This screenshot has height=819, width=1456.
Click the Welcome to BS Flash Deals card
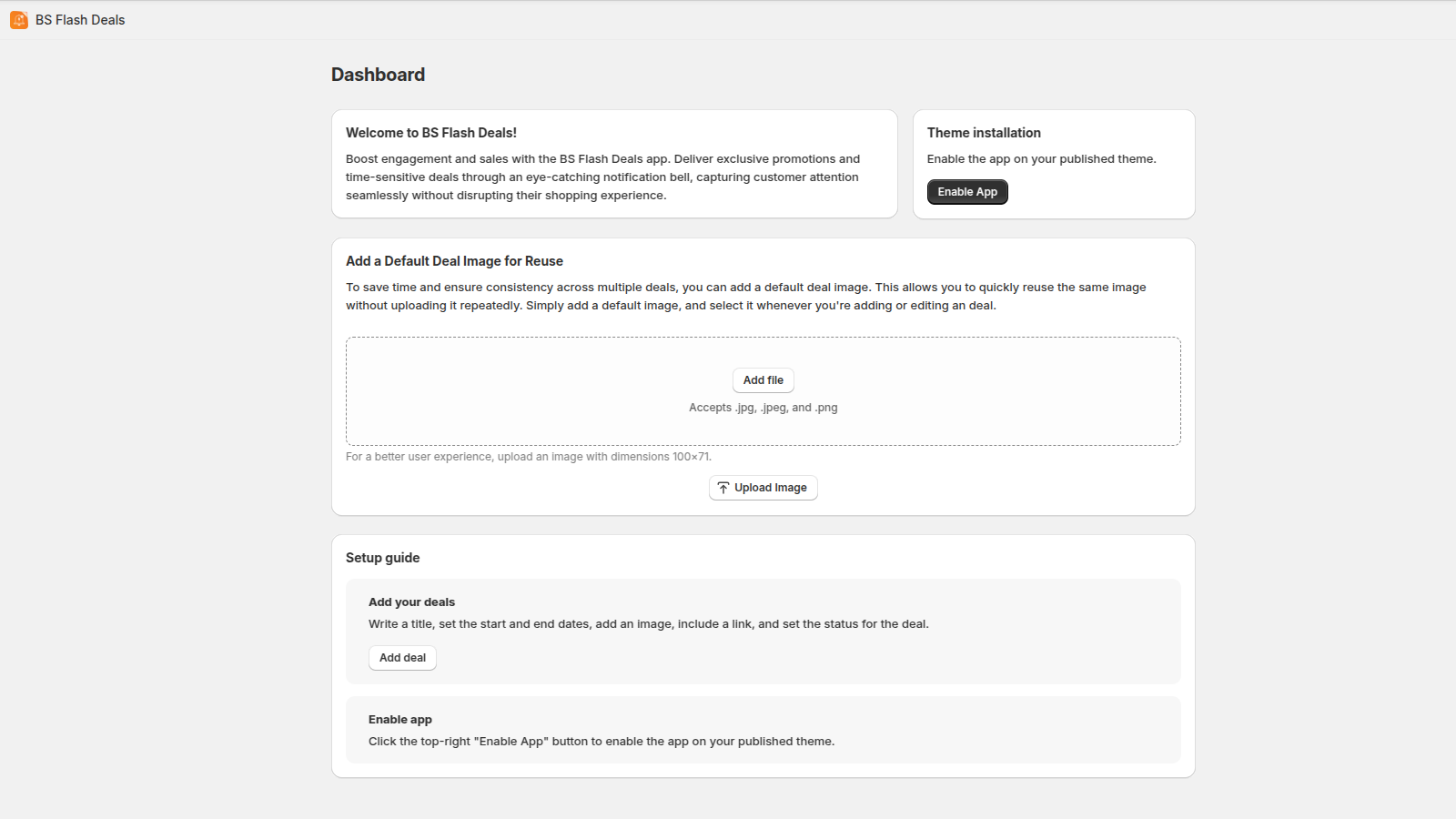[x=614, y=164]
